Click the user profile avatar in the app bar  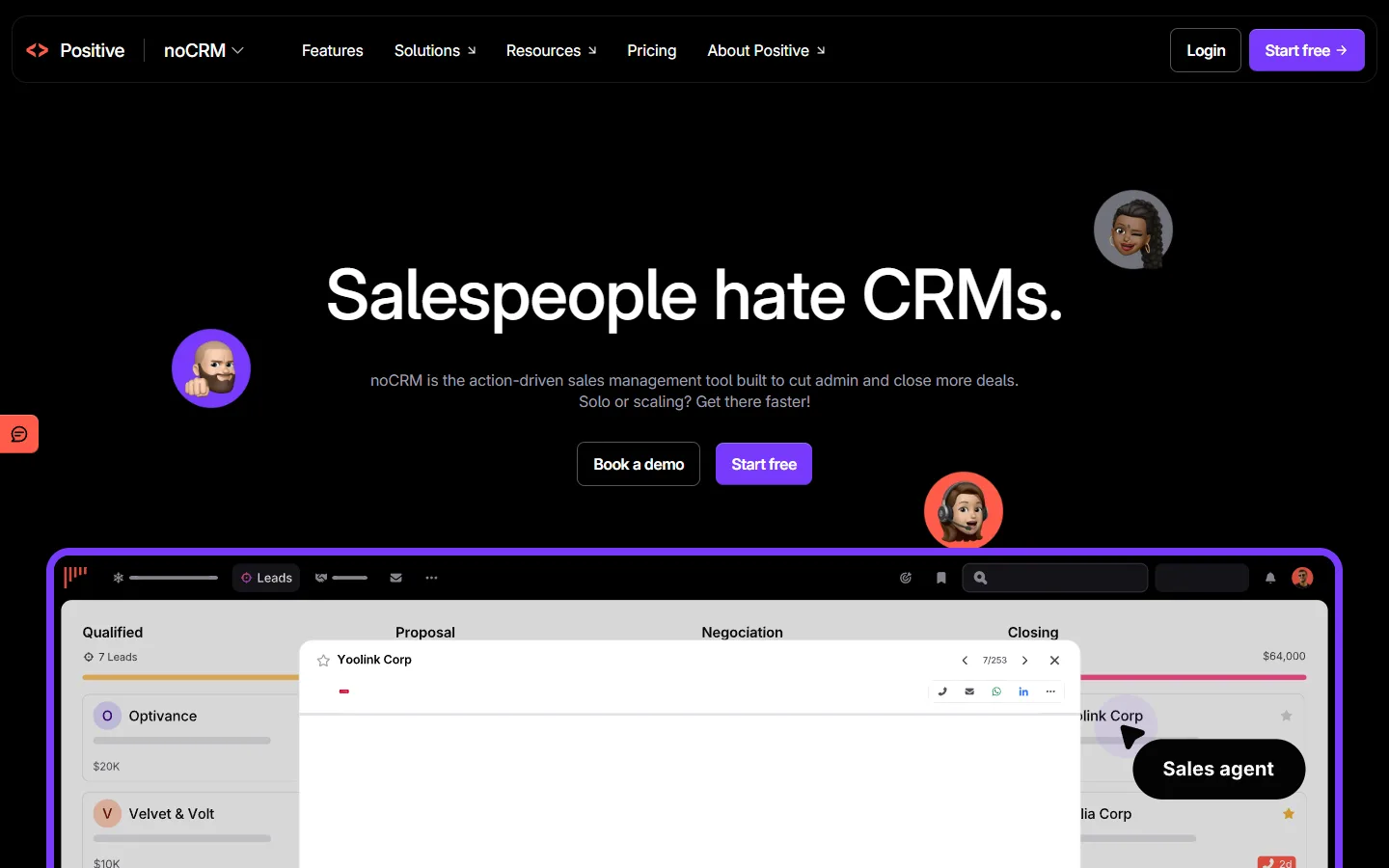[1302, 578]
